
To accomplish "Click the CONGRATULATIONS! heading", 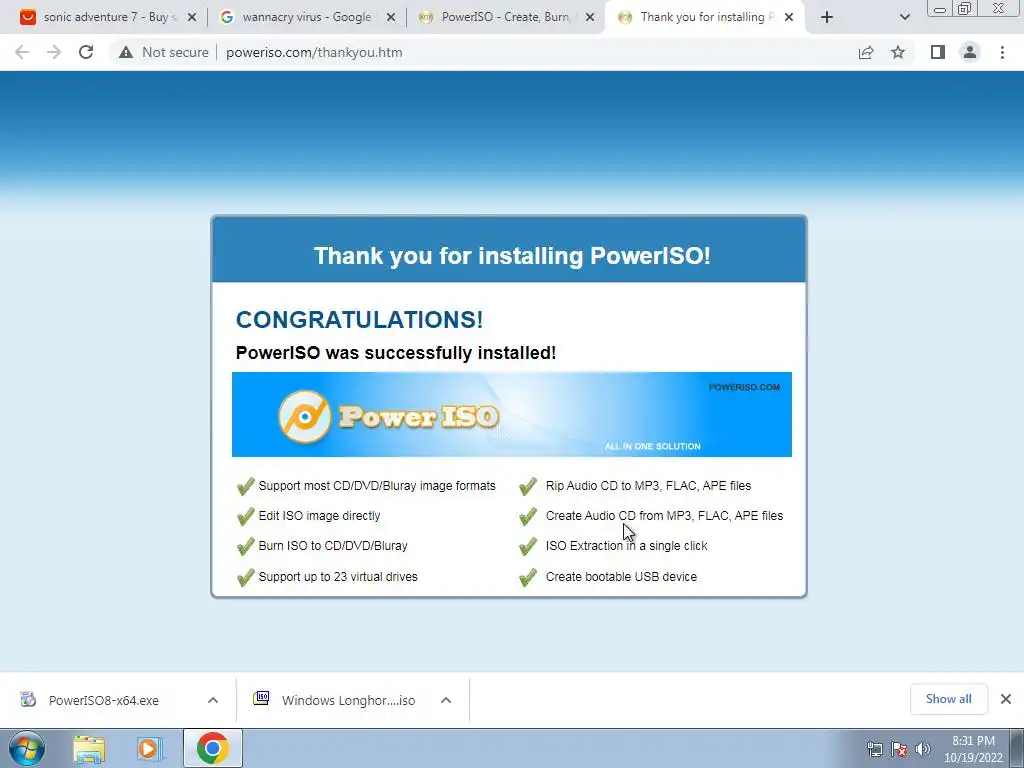I will 359,320.
